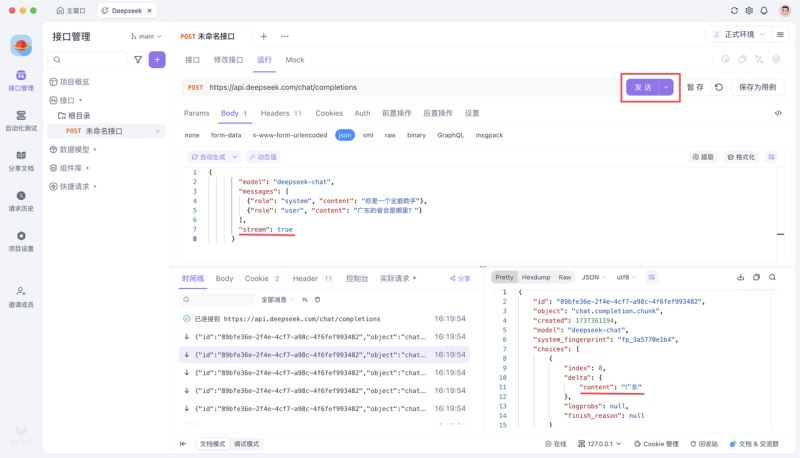Switch to the Headers tab
This screenshot has width=800, height=458.
point(281,113)
